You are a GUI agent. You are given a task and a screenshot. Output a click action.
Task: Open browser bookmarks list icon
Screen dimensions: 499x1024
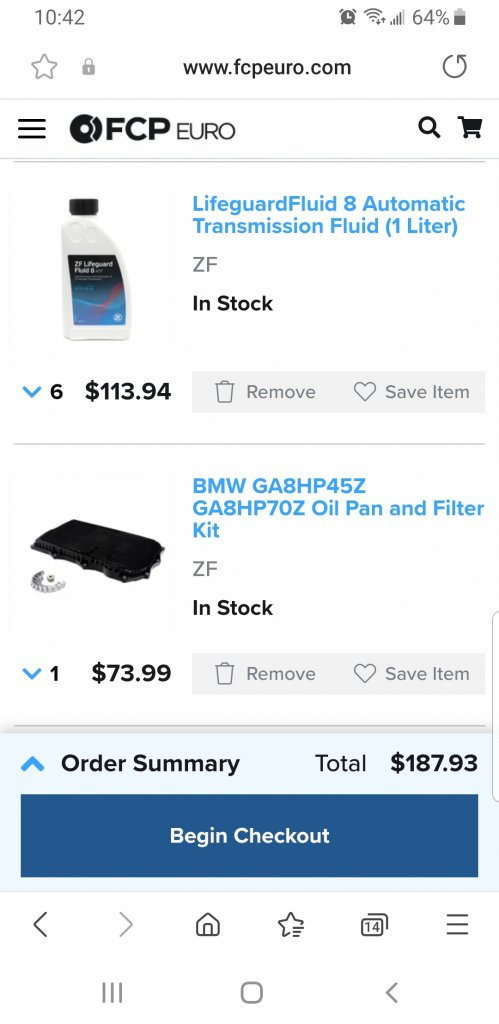tap(291, 924)
